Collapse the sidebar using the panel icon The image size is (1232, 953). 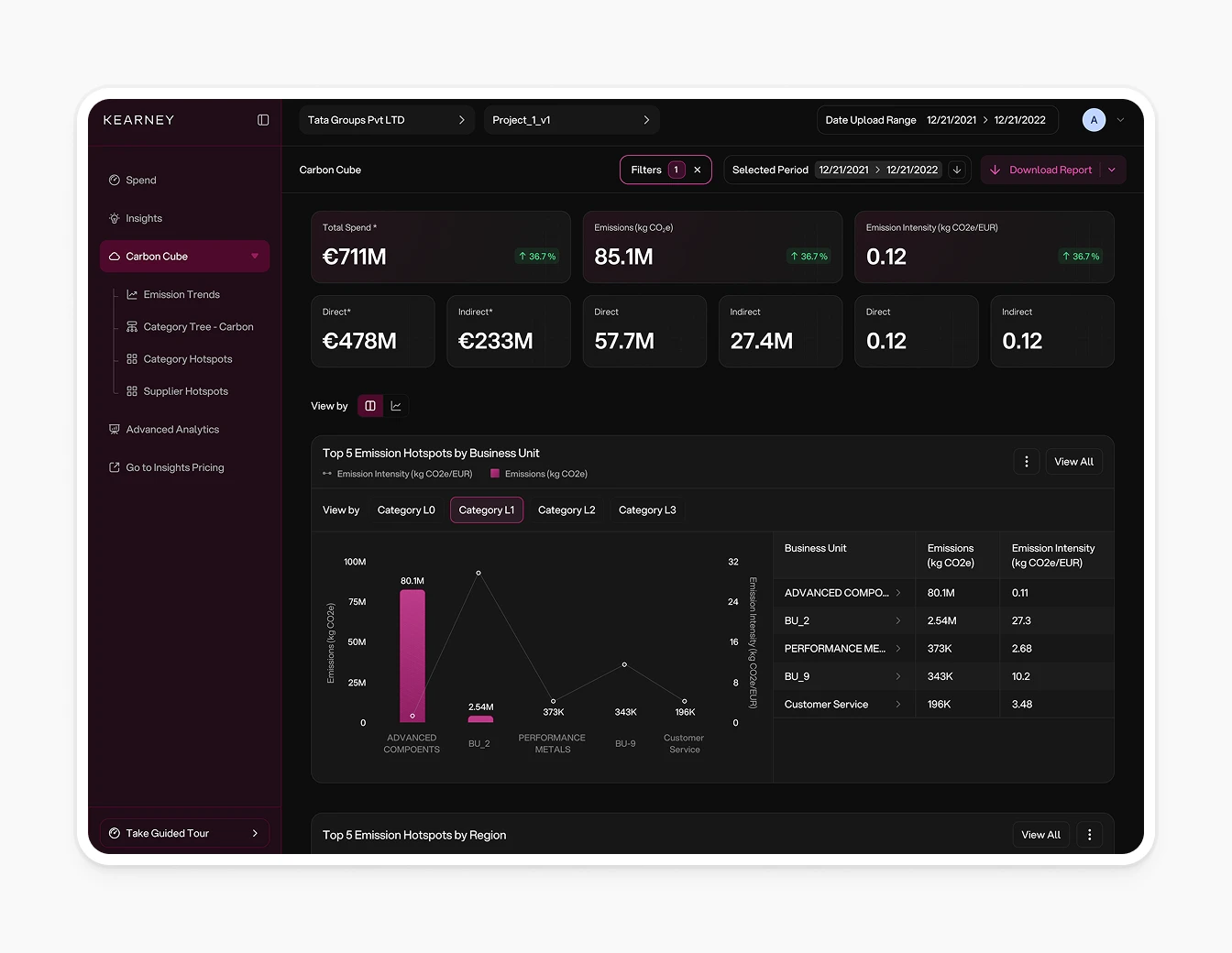[263, 120]
